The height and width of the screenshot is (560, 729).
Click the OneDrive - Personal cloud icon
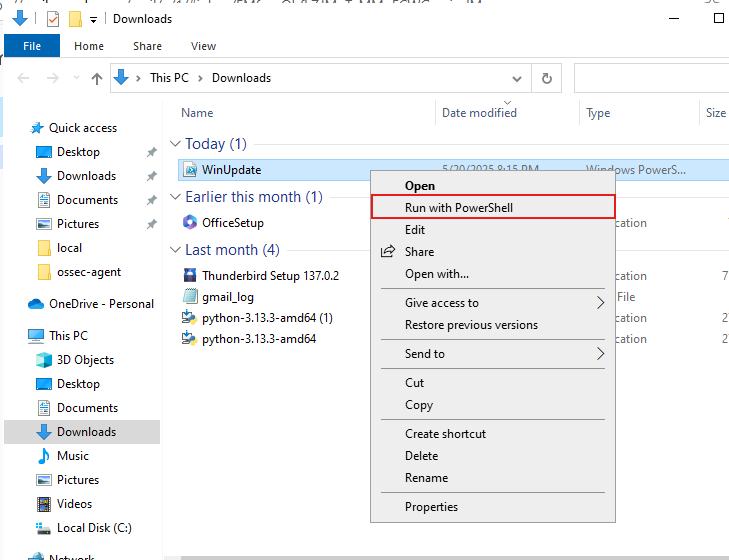[36, 304]
